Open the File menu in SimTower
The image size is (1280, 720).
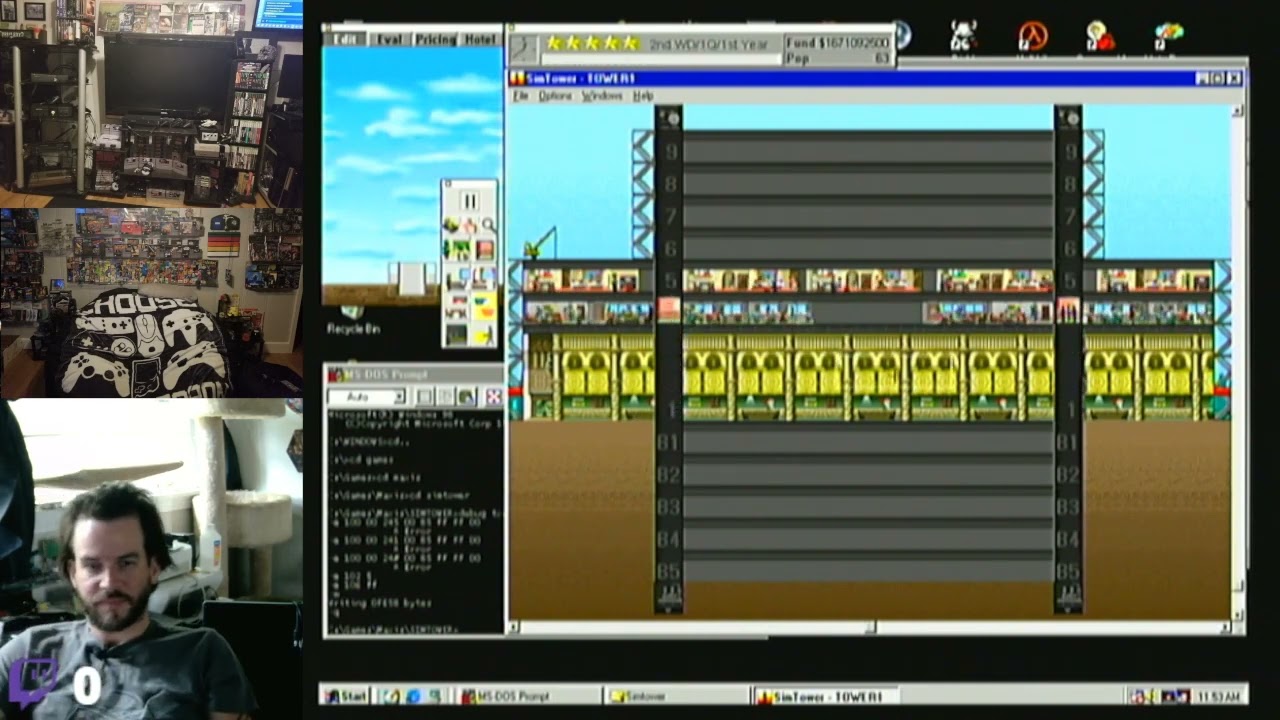coord(521,96)
